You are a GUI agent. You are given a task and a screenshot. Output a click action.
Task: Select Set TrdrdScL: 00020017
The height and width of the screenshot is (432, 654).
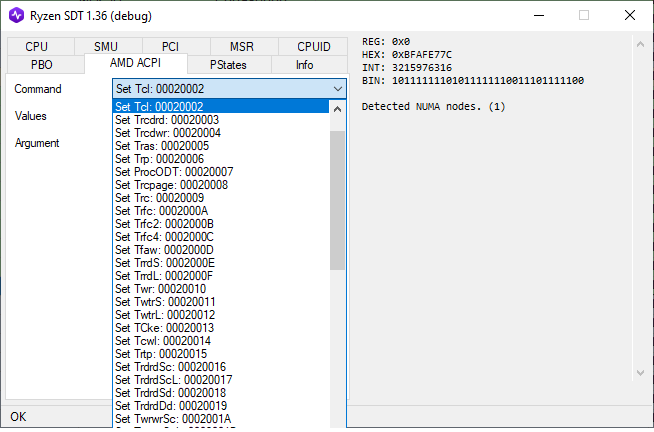[221, 379]
